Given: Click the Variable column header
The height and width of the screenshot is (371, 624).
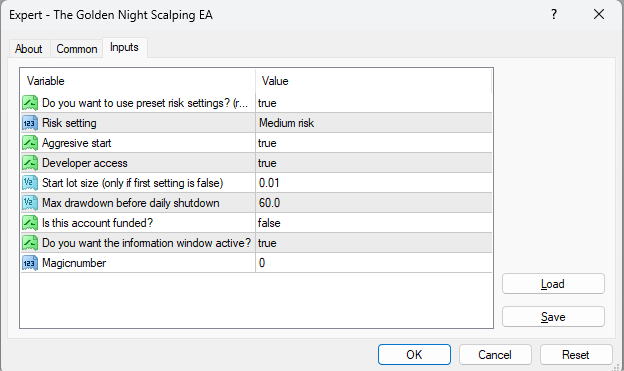Looking at the screenshot, I should (x=138, y=81).
